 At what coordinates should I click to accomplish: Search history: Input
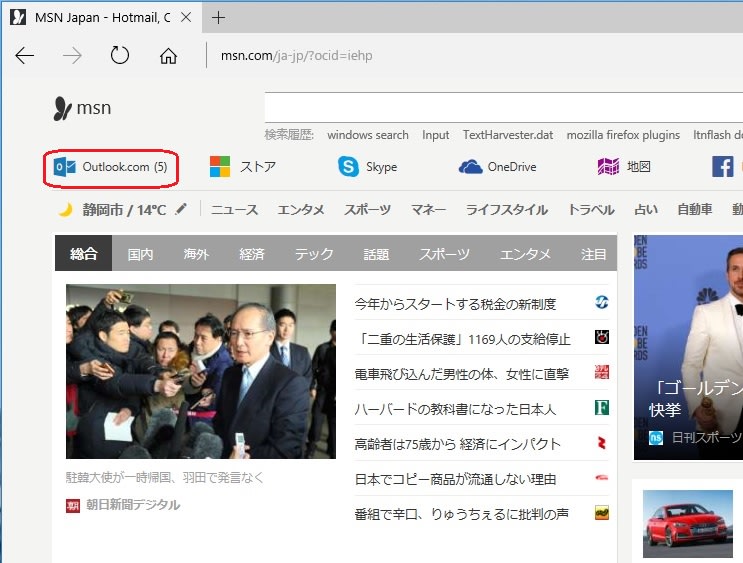pos(435,135)
